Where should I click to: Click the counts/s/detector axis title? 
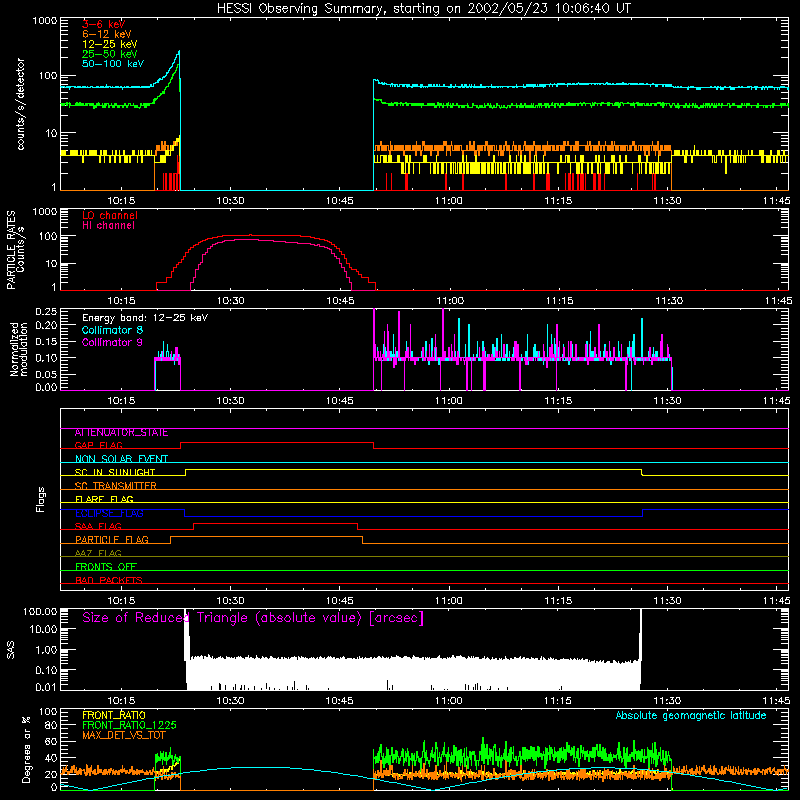[x=21, y=104]
